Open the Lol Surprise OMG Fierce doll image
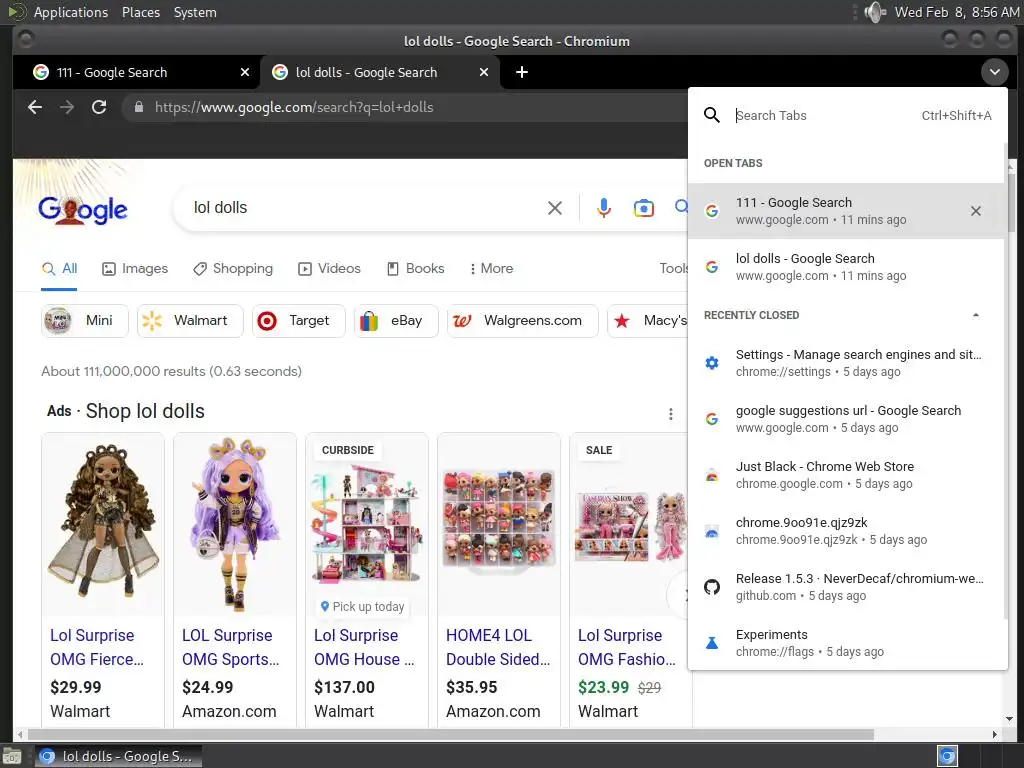The height and width of the screenshot is (768, 1024). pyautogui.click(x=103, y=522)
